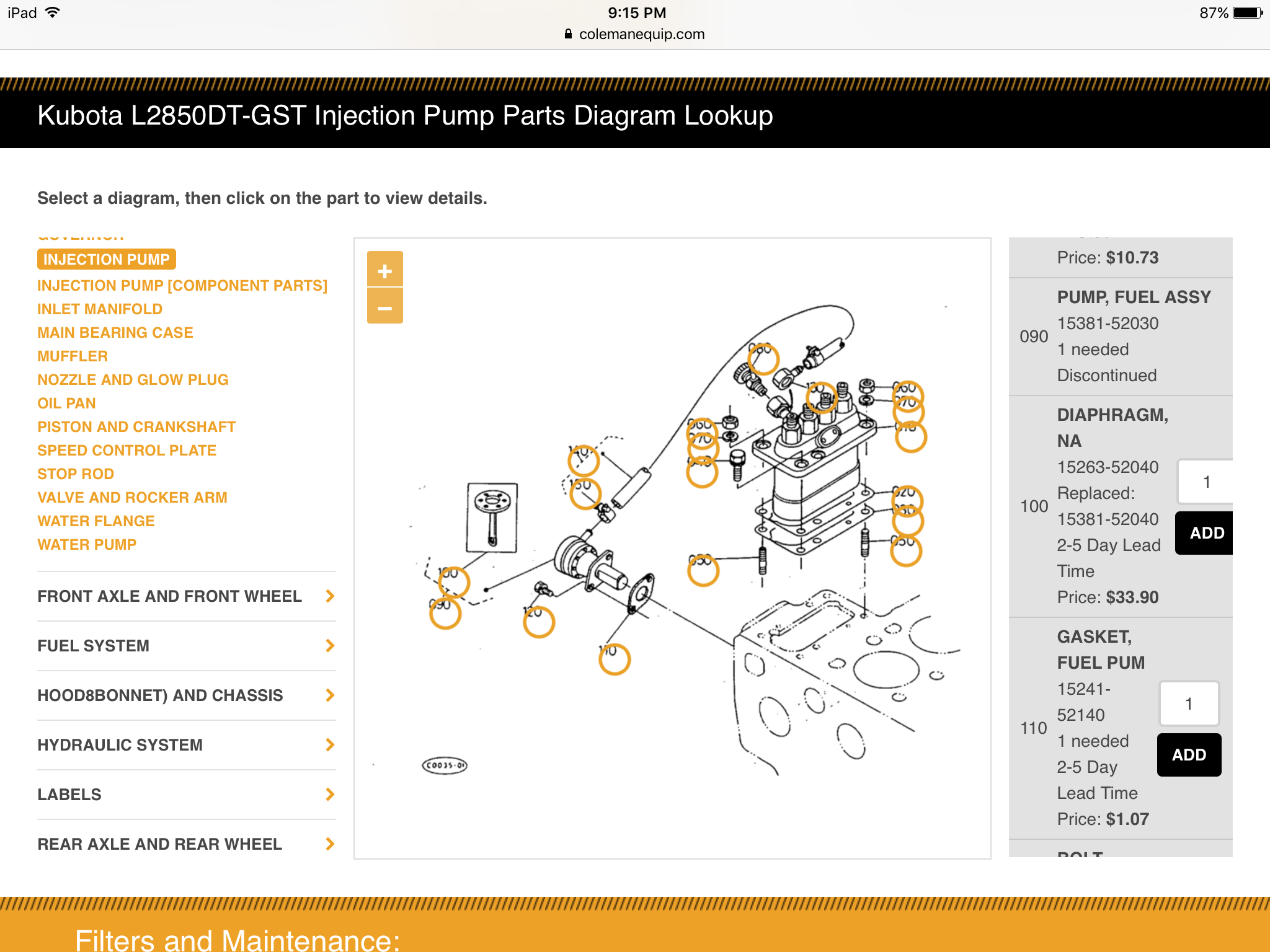Select part 090 hotspot circle on diagram
Screen dimensions: 1270x952
click(445, 613)
